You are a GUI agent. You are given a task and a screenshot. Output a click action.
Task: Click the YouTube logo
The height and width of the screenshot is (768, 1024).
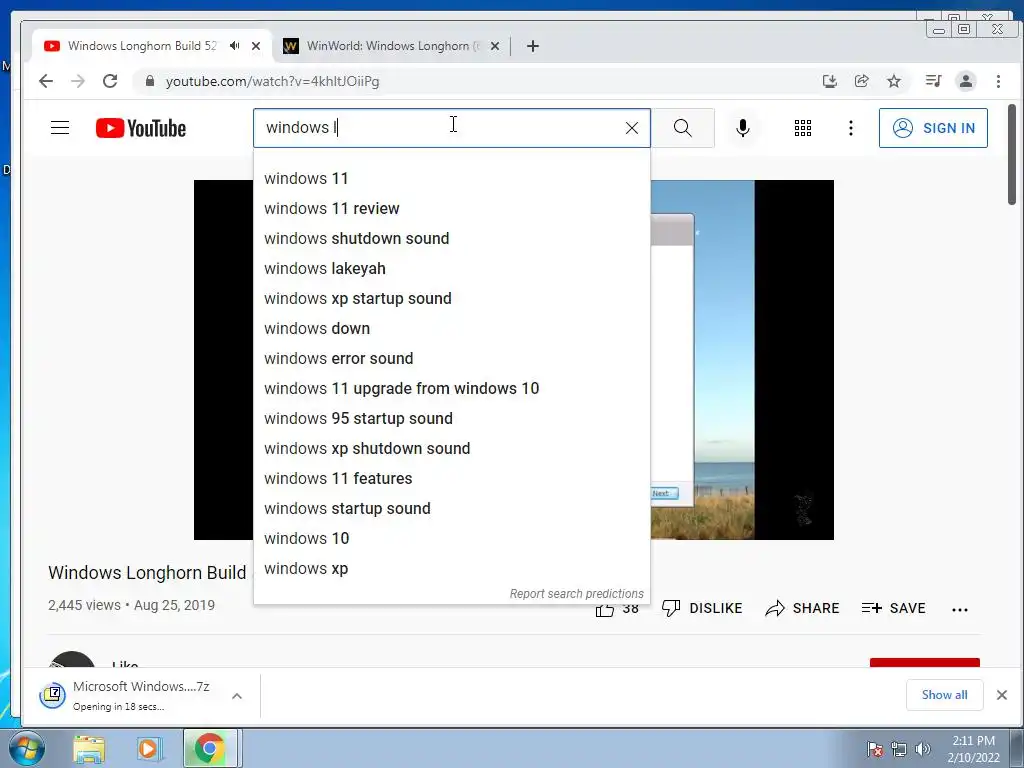tap(140, 128)
